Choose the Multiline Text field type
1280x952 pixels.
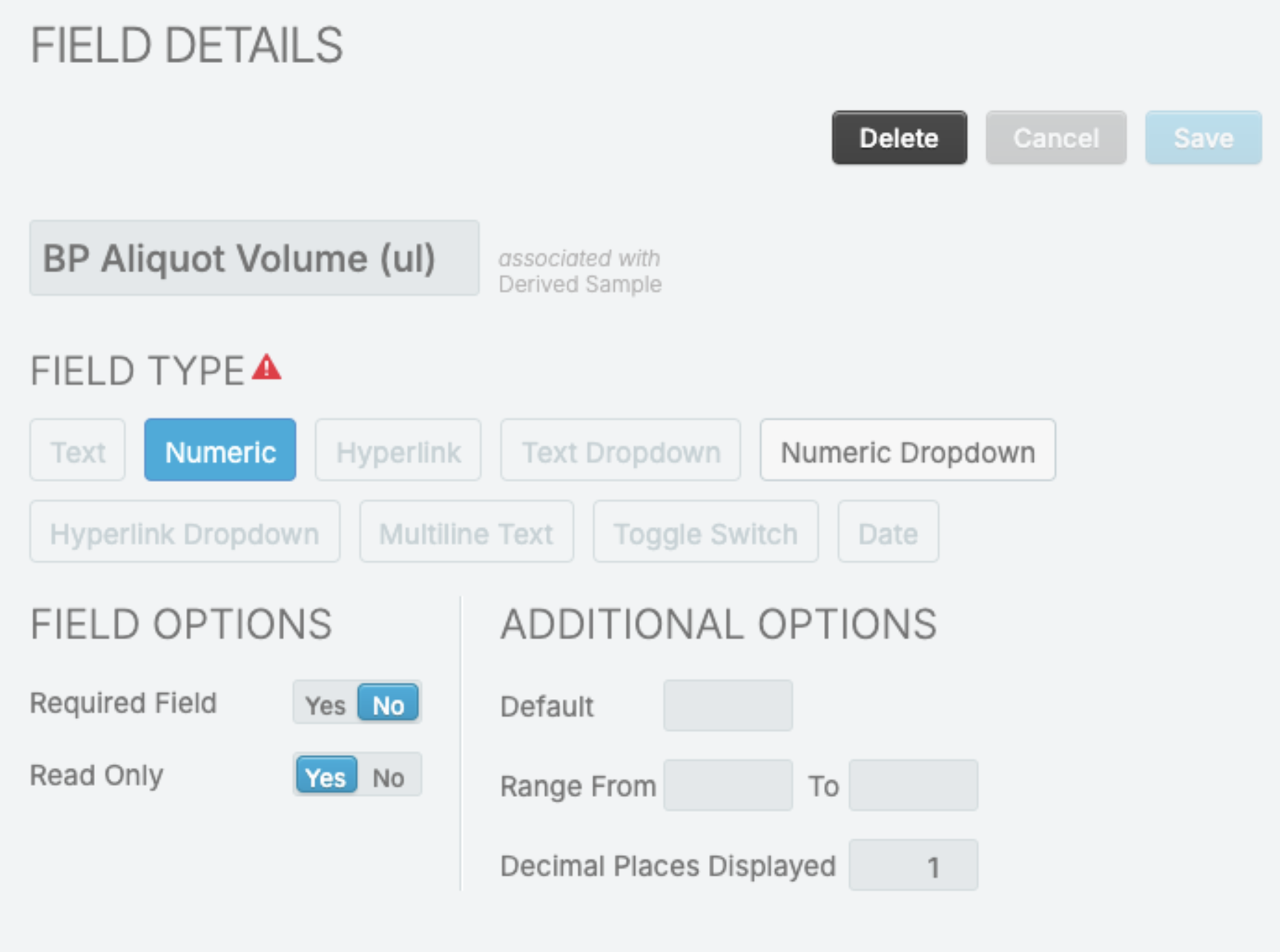click(x=466, y=532)
